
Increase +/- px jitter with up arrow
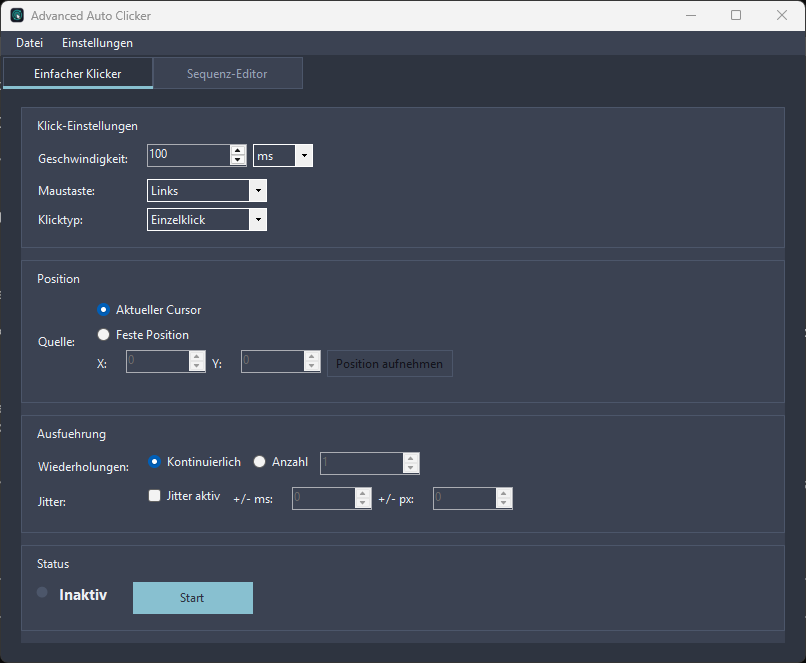[x=504, y=494]
